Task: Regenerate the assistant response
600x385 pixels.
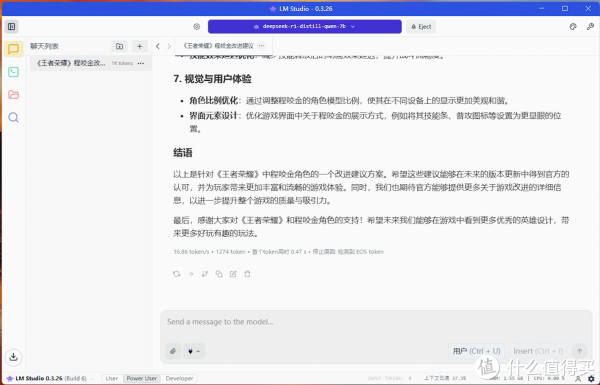Action: coord(176,274)
